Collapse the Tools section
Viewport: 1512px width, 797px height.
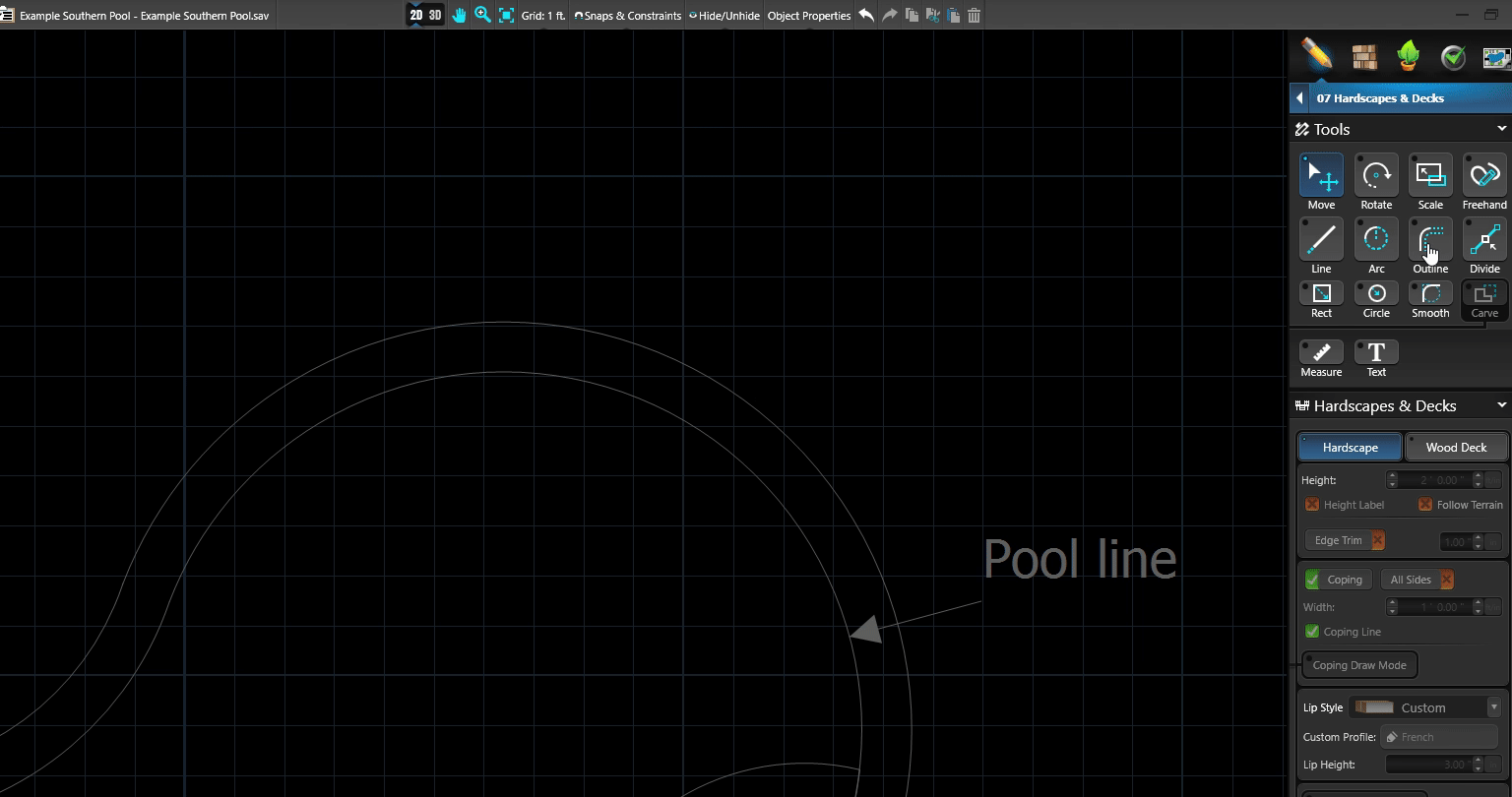1500,128
